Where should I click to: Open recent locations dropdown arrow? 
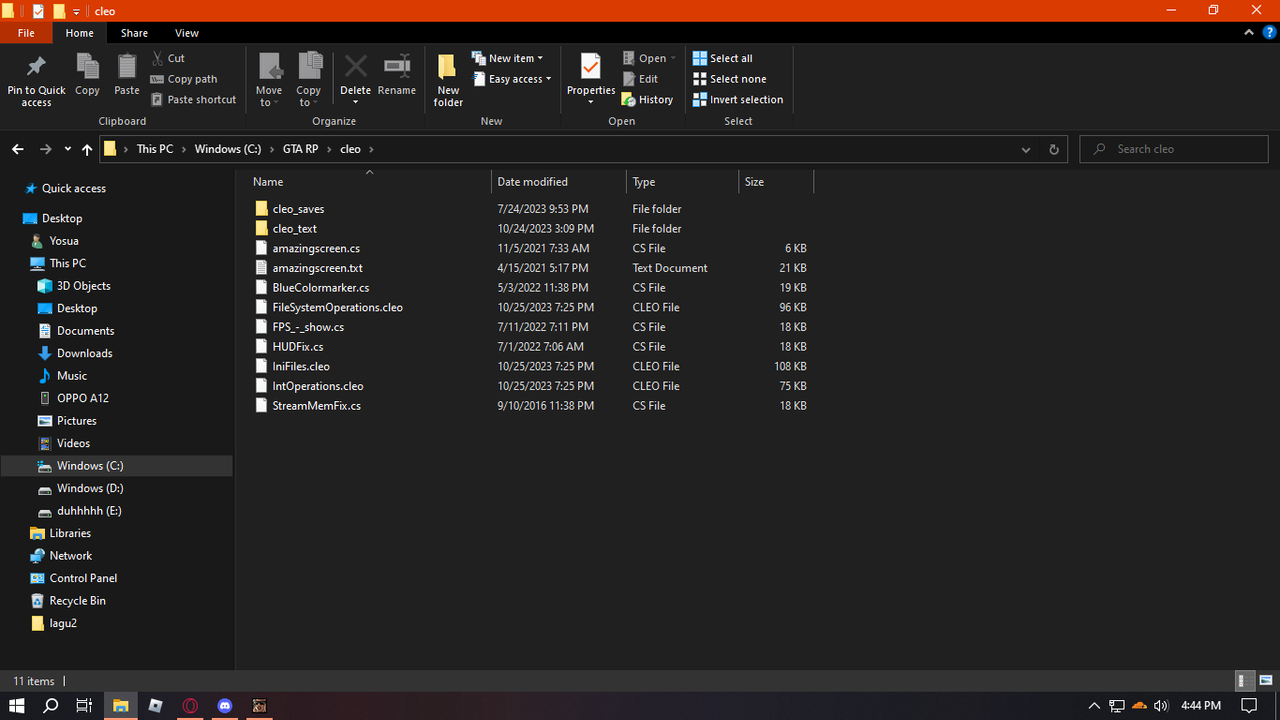tap(67, 149)
